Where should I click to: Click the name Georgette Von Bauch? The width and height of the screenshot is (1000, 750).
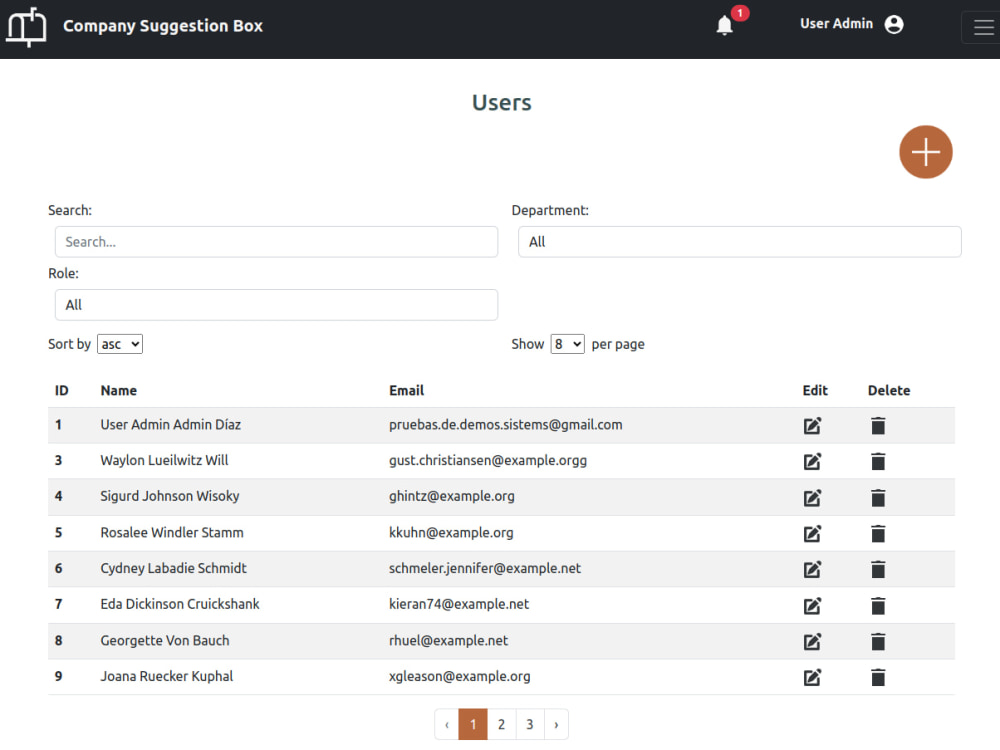pyautogui.click(x=165, y=640)
